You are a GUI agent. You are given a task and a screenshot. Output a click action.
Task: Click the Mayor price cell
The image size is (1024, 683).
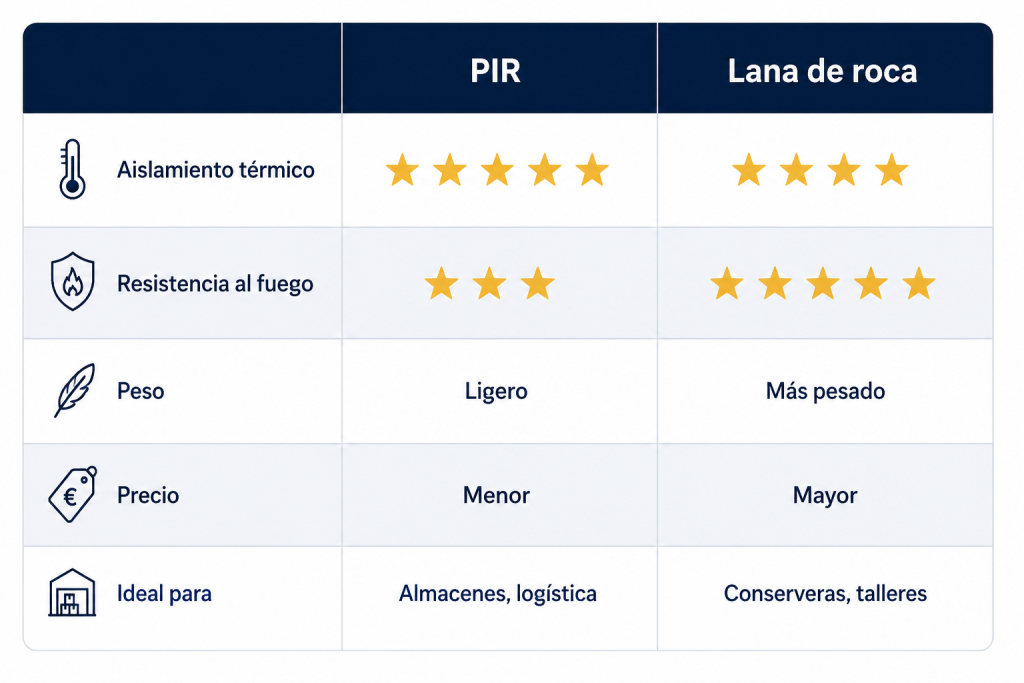click(x=825, y=496)
